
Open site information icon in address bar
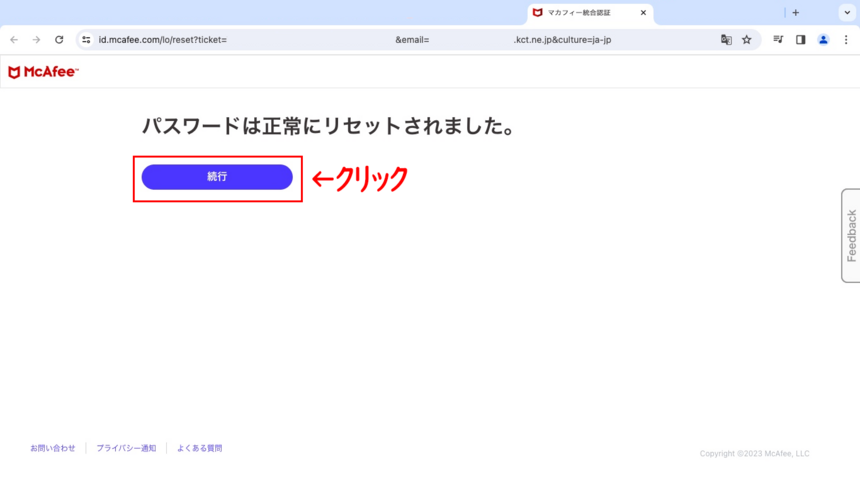pos(86,40)
